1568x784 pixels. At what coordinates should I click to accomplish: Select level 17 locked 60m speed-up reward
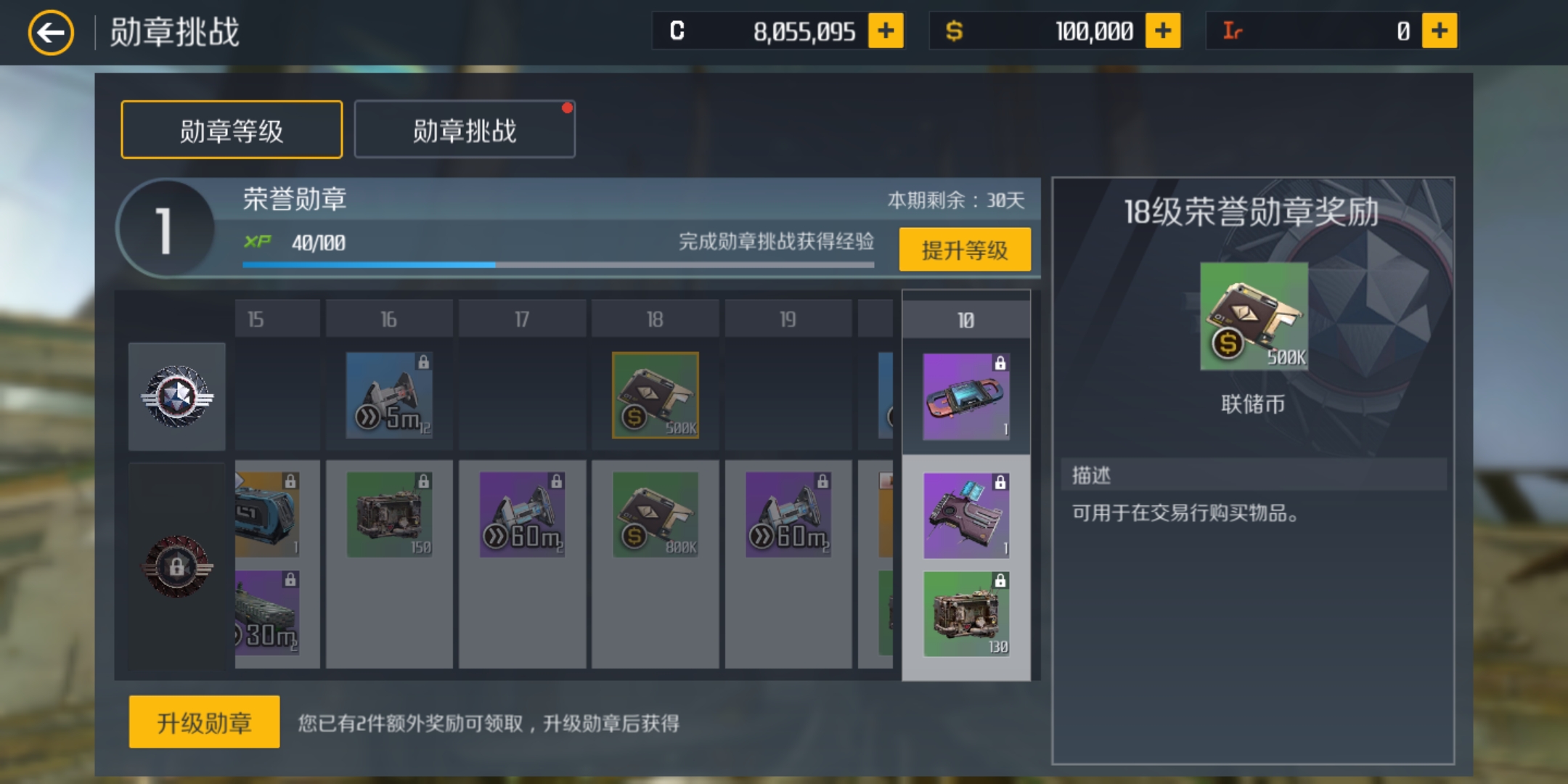[522, 515]
